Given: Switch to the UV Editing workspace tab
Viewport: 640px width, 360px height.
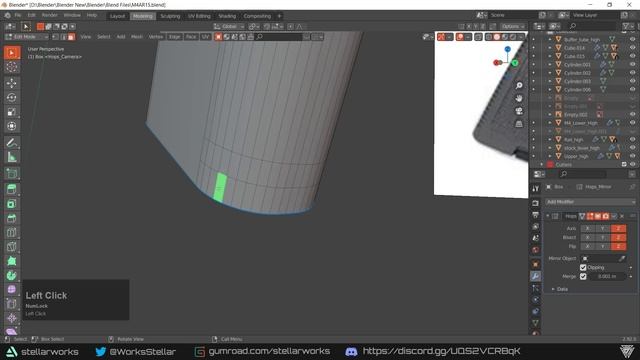Looking at the screenshot, I should (x=199, y=16).
